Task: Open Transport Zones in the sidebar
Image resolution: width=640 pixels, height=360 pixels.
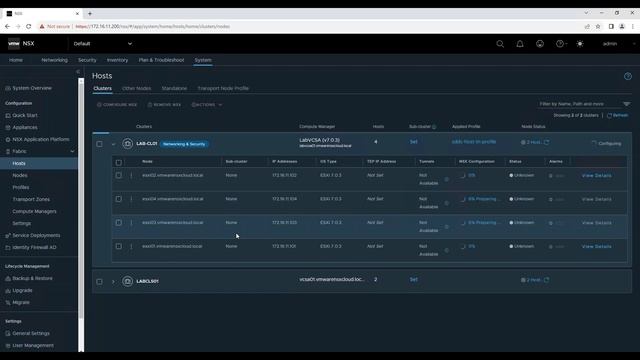Action: 31,200
